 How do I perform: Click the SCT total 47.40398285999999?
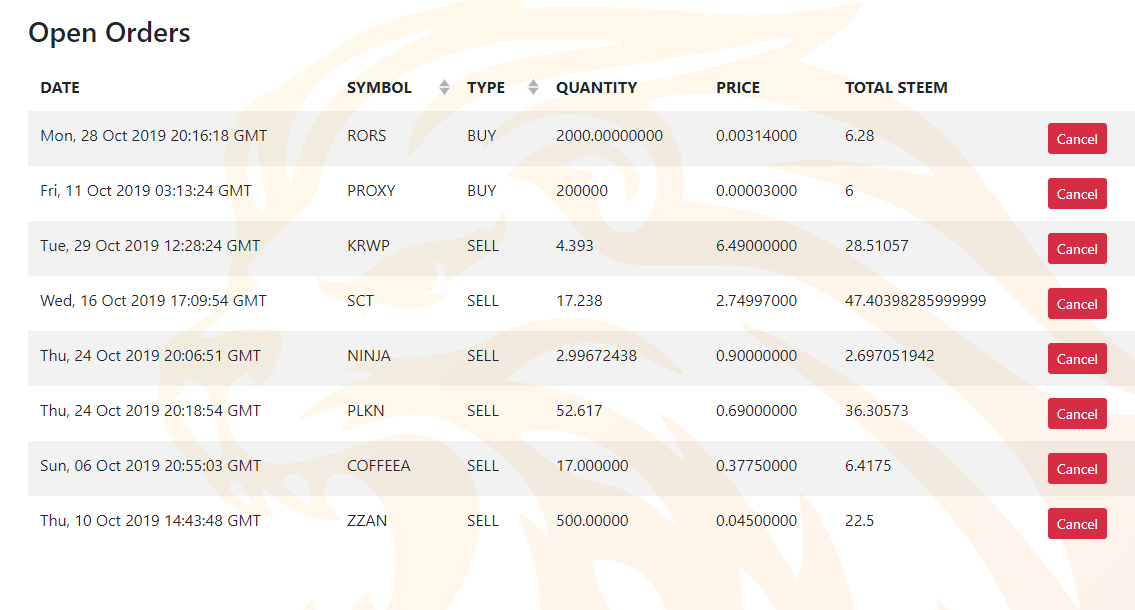(x=915, y=301)
